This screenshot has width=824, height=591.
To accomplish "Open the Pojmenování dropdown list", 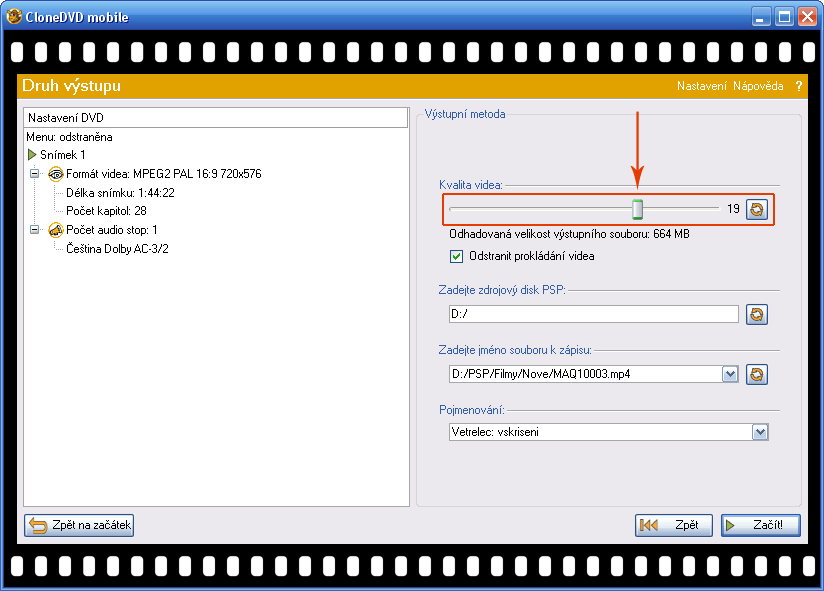I will pos(760,432).
